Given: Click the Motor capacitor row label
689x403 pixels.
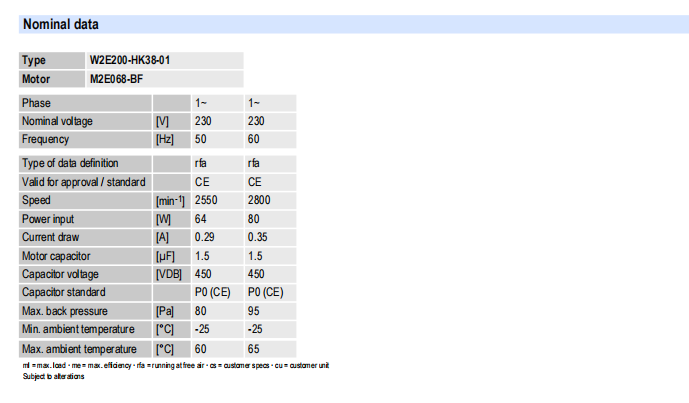Looking at the screenshot, I should coord(56,255).
